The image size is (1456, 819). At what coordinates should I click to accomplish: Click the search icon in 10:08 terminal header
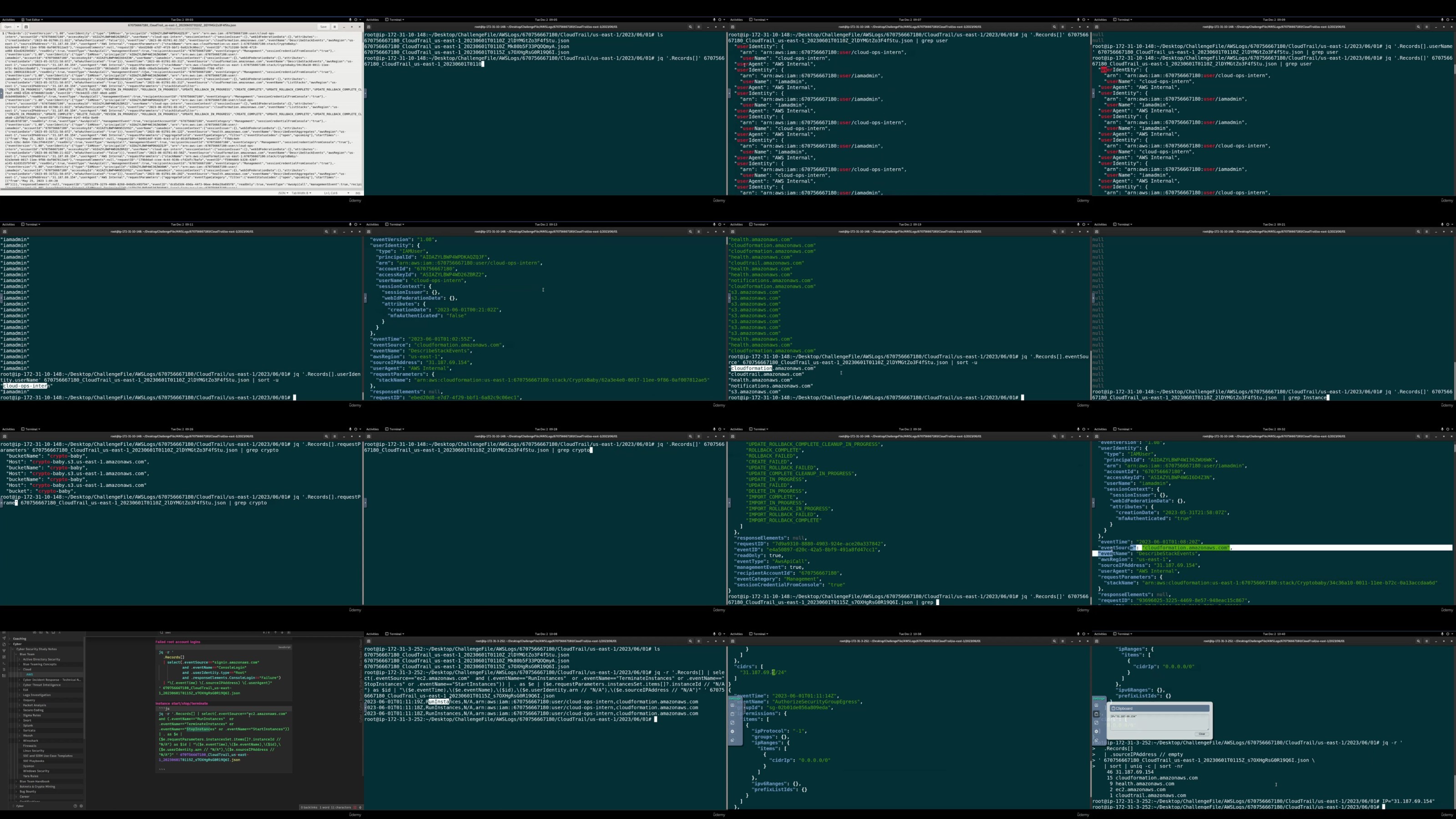tap(690, 641)
